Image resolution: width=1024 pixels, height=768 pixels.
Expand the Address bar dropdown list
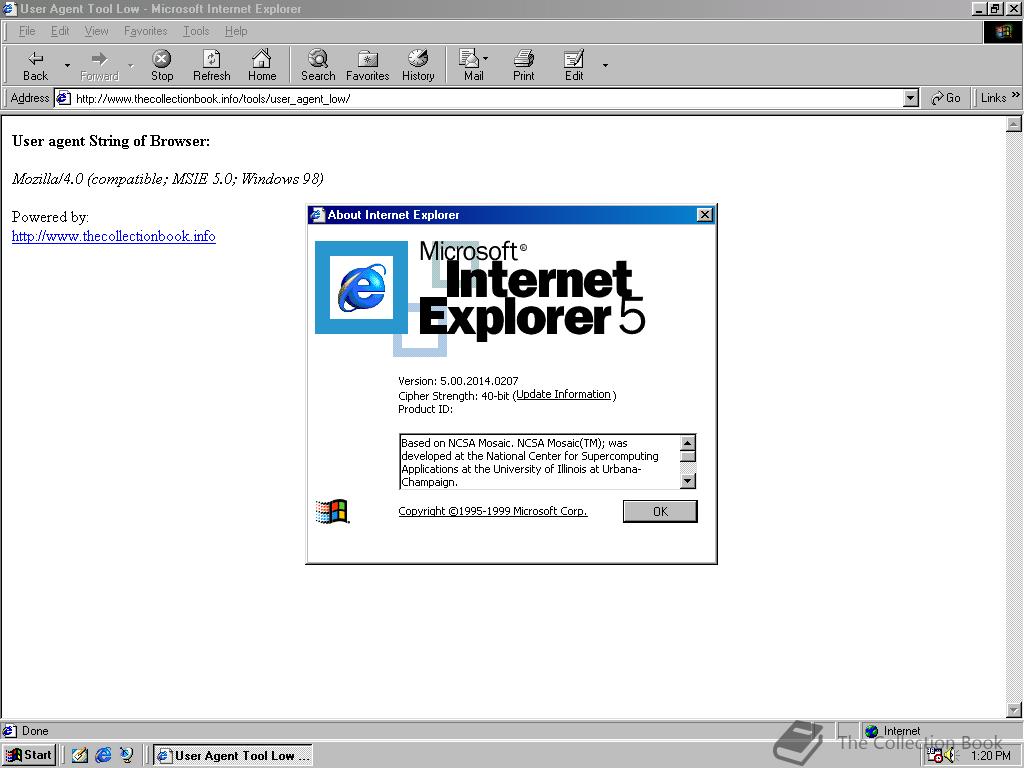point(911,99)
